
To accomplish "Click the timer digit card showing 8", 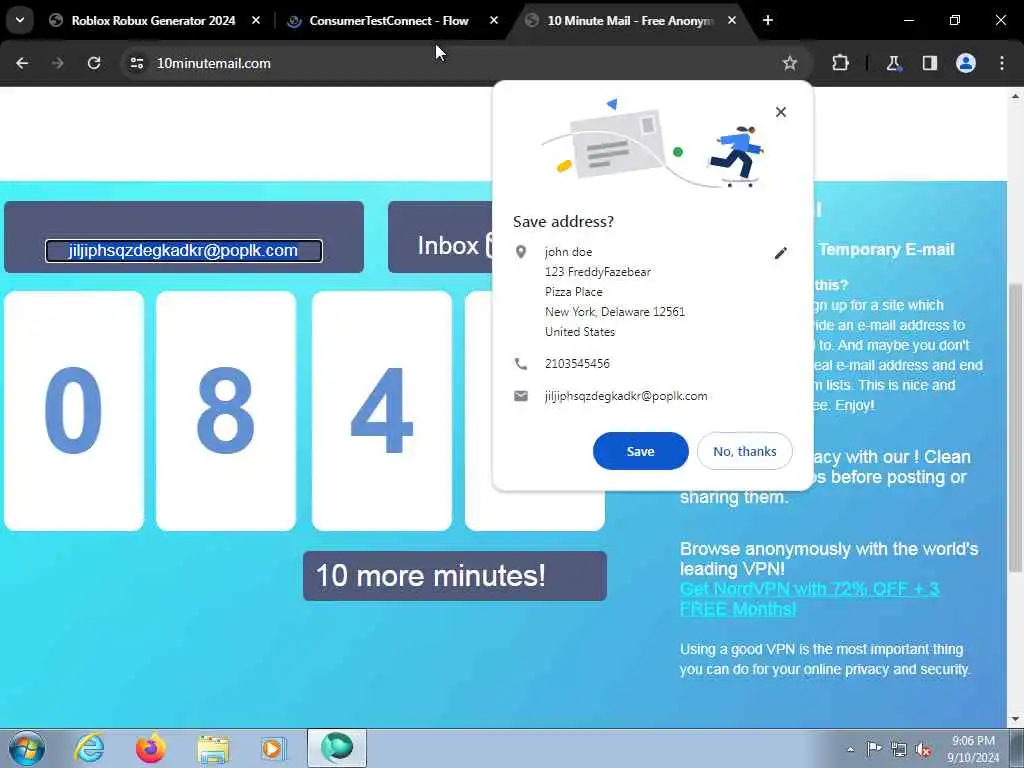I will click(x=225, y=411).
